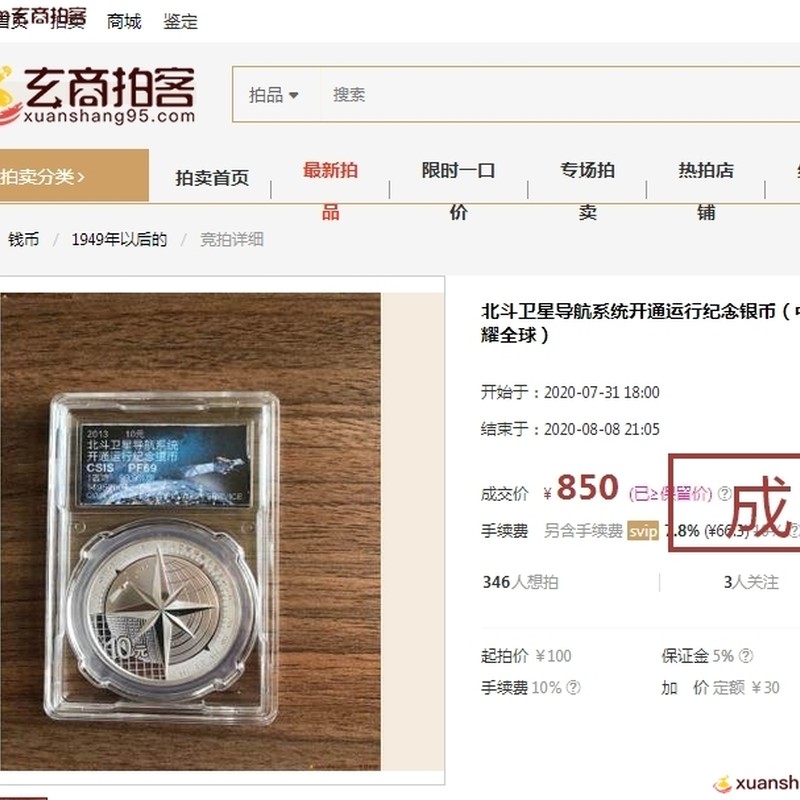Click the 1949年以后的 breadcrumb link

pyautogui.click(x=119, y=239)
